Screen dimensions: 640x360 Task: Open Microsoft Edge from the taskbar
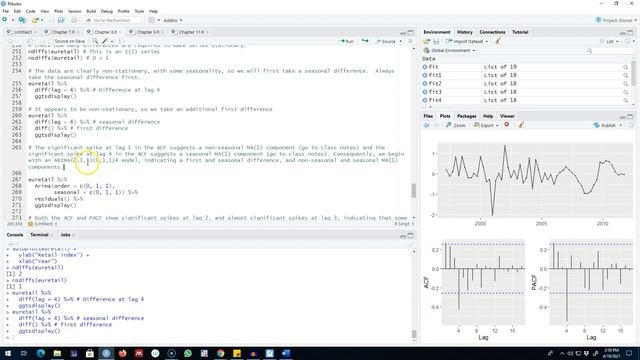[x=41, y=353]
